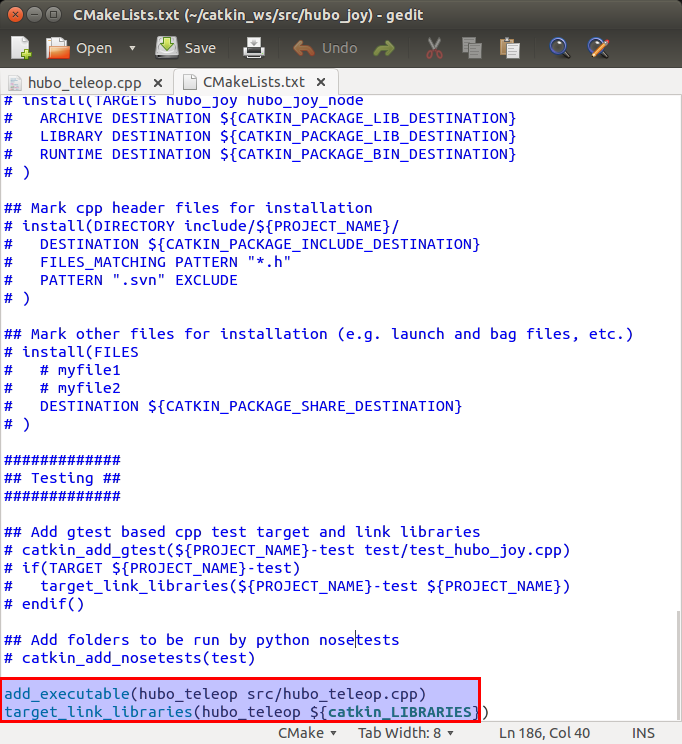This screenshot has height=744, width=682.
Task: Close the gedit window
Action: 15,15
